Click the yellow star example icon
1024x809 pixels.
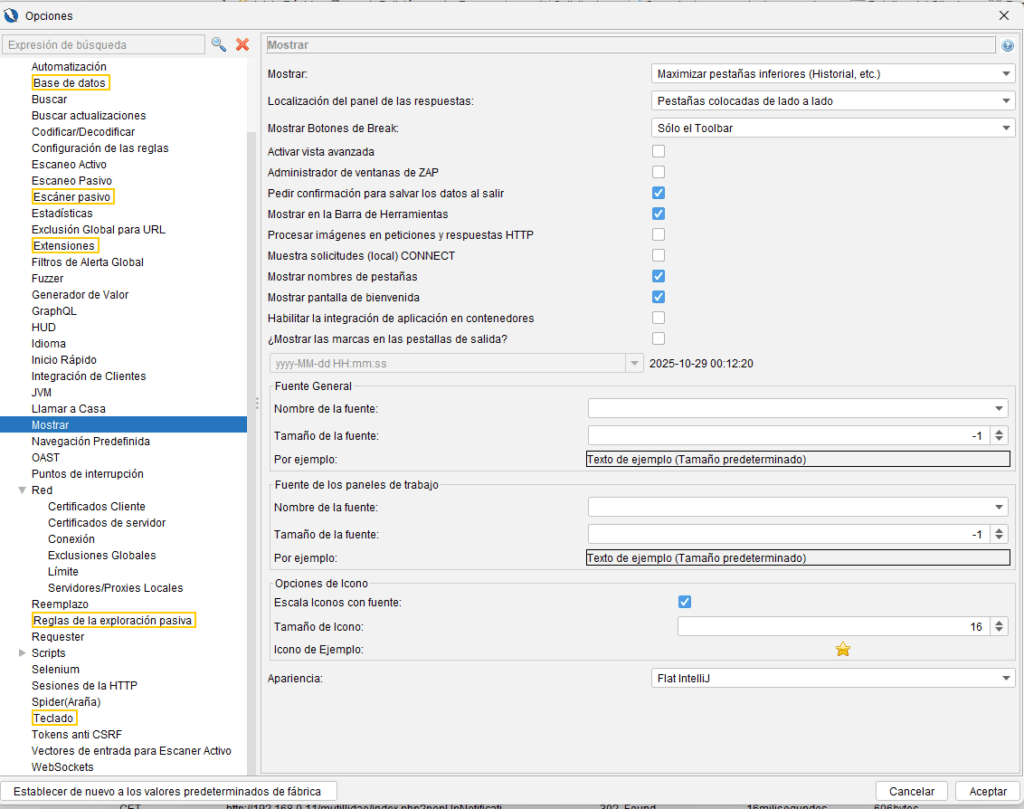(842, 650)
